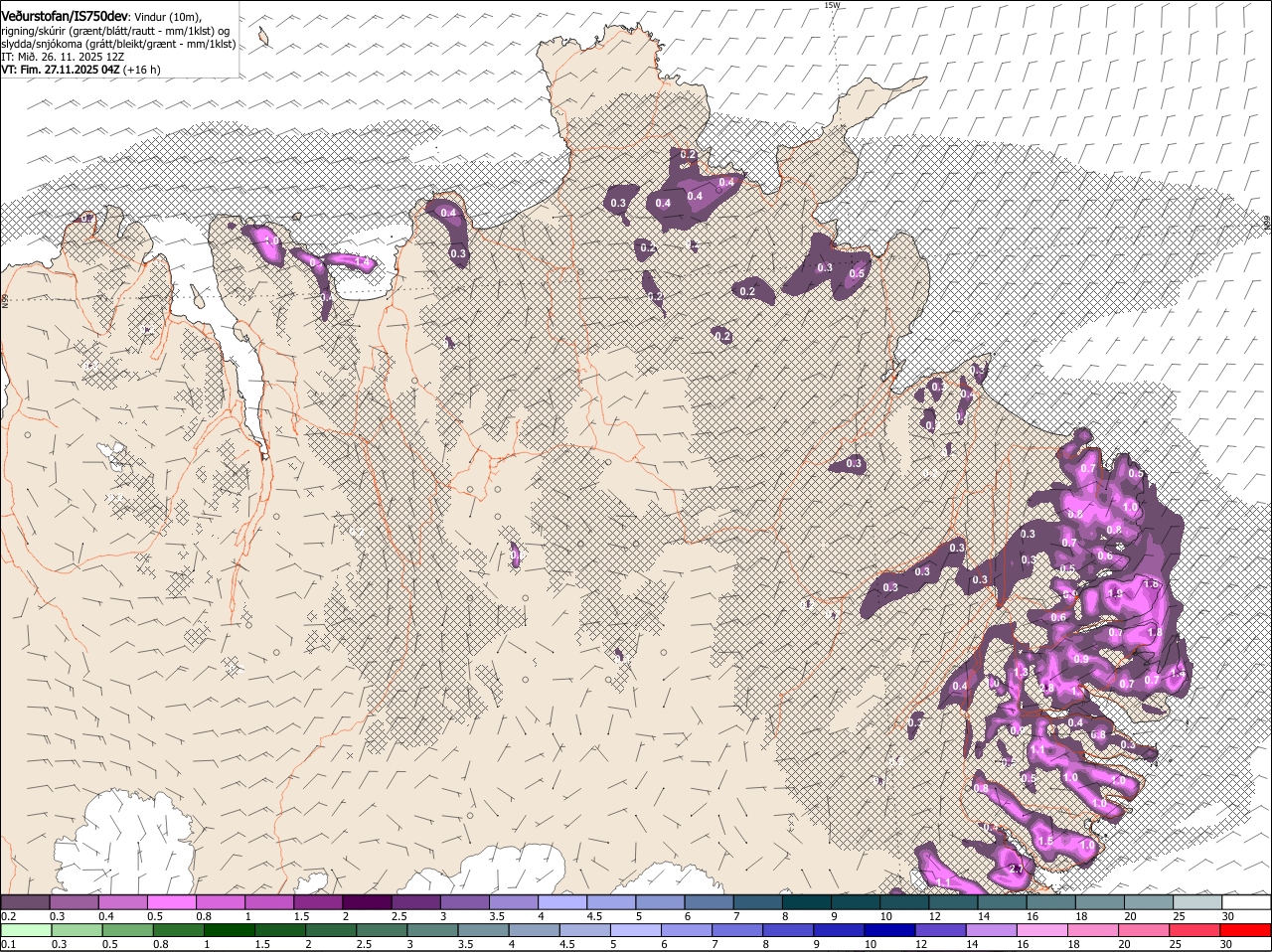
Task: Click the rain scale number label 25
Action: point(1178,944)
